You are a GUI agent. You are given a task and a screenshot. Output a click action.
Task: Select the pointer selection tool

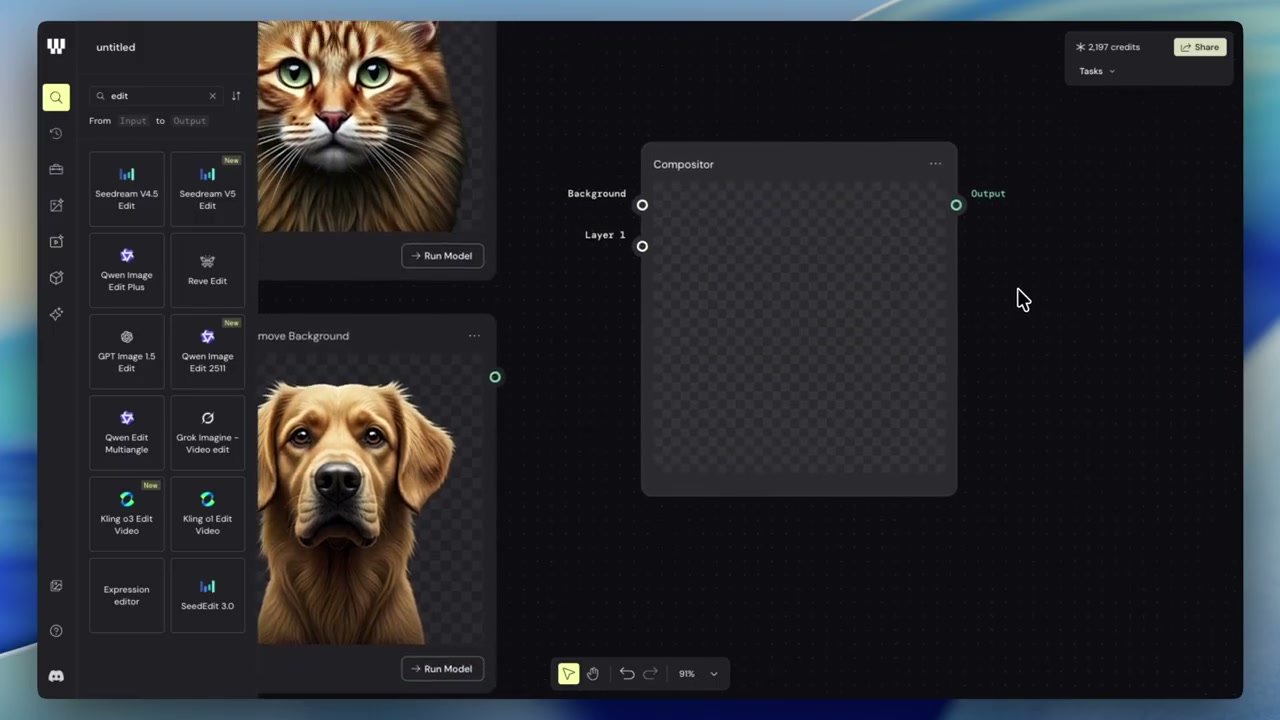pyautogui.click(x=568, y=674)
